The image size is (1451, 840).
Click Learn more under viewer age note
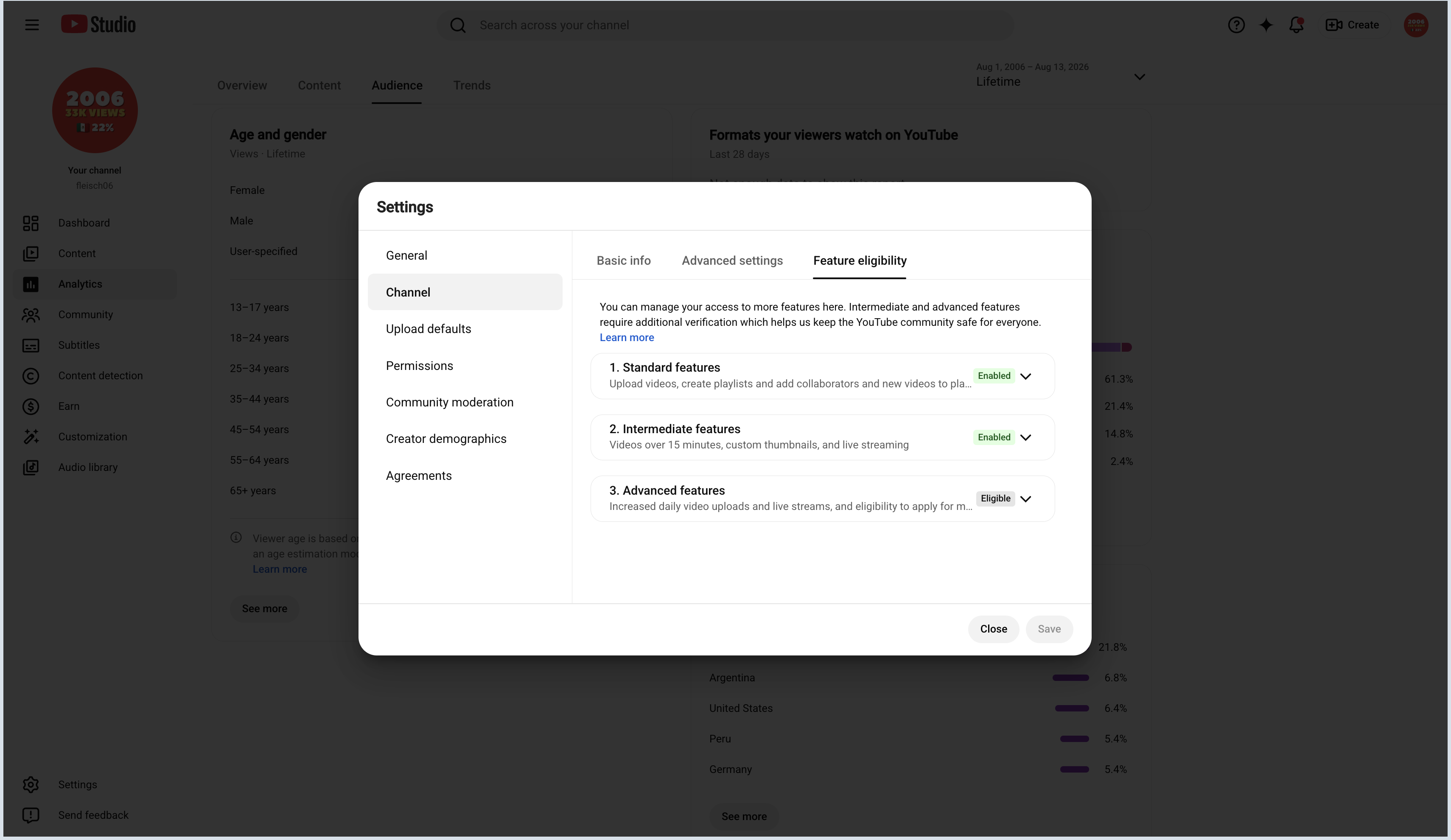tap(280, 569)
